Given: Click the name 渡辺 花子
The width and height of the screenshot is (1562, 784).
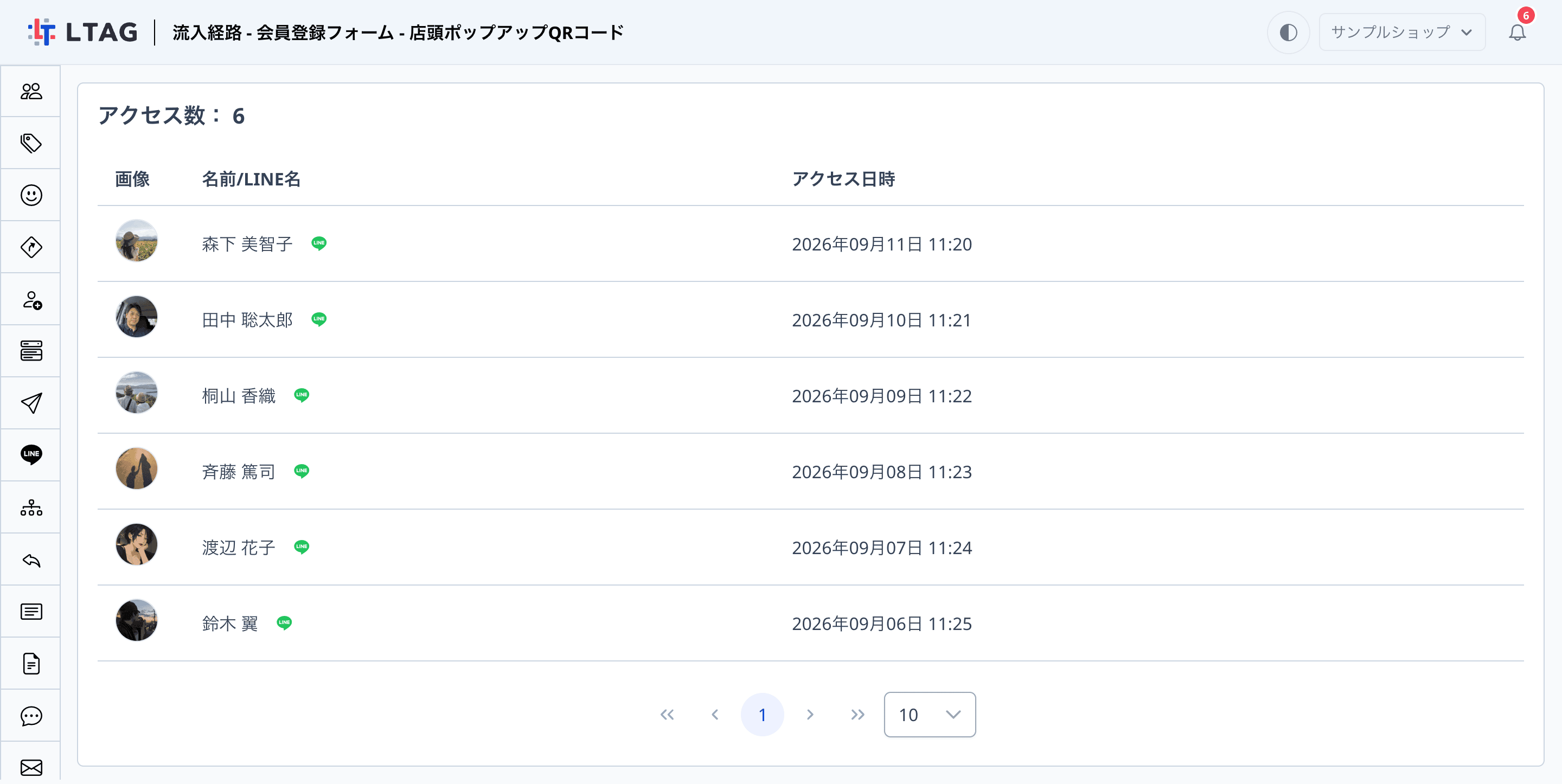Looking at the screenshot, I should click(x=239, y=548).
